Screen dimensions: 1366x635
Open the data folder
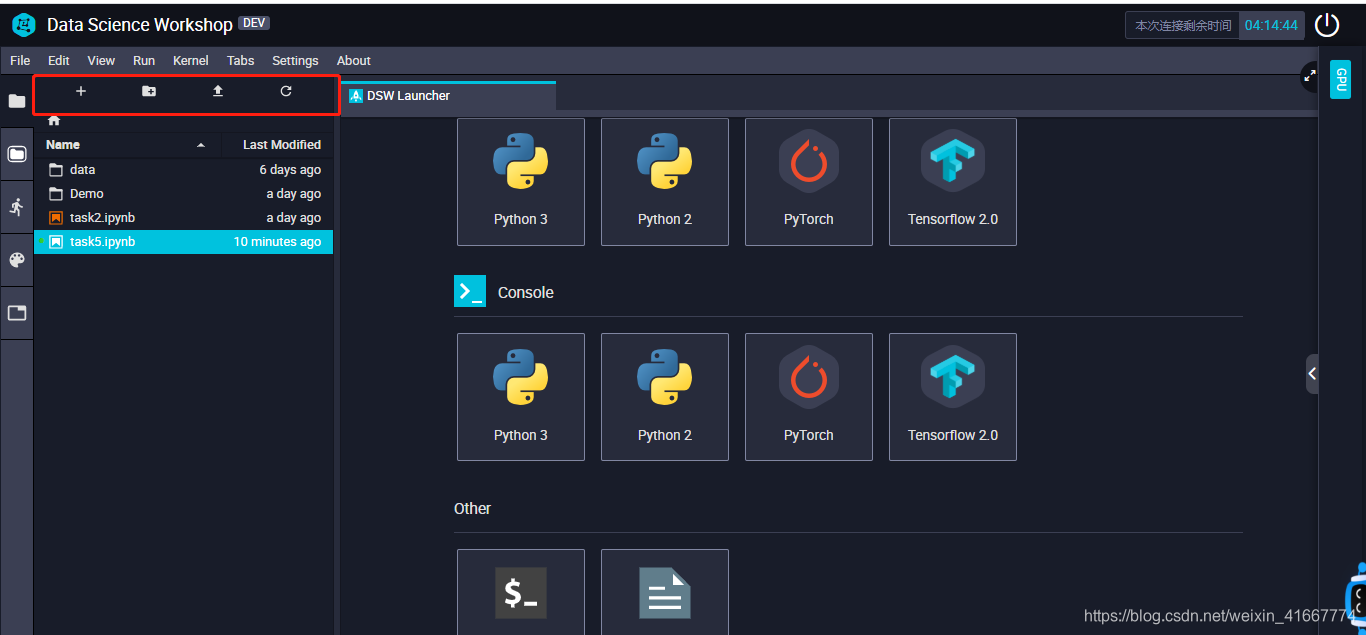pyautogui.click(x=183, y=170)
